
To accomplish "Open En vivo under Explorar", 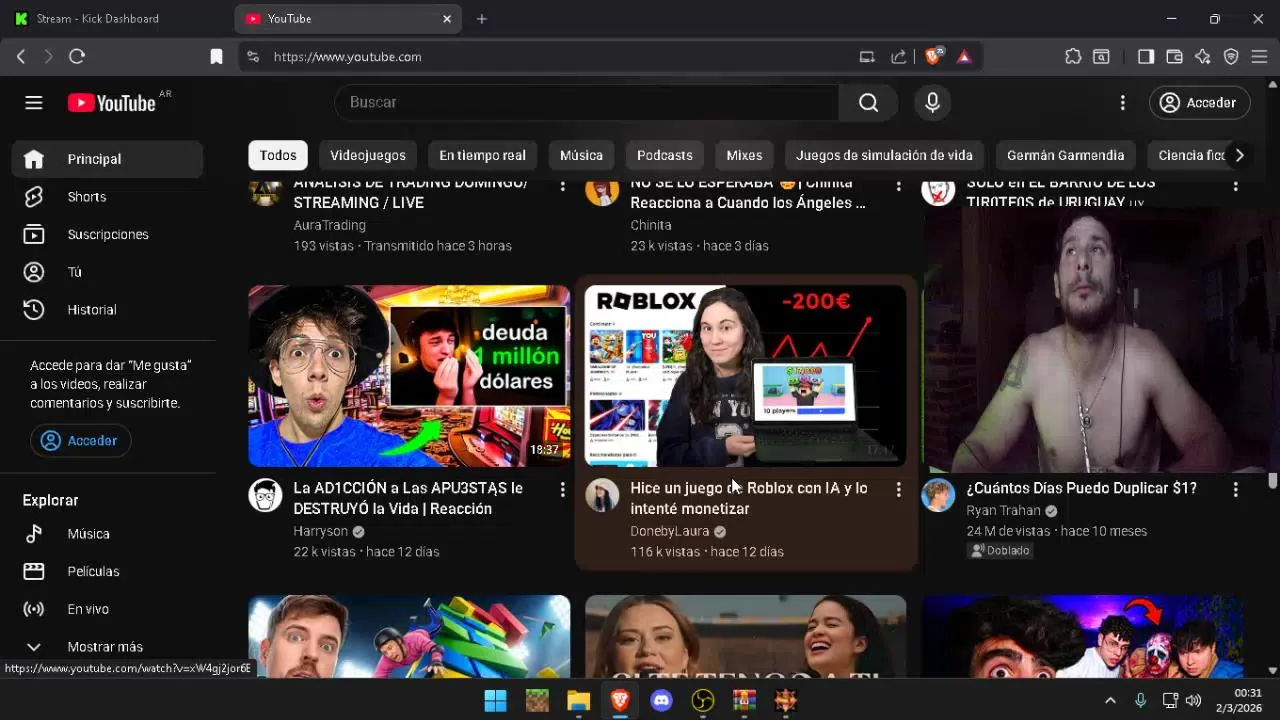I will click(108, 609).
